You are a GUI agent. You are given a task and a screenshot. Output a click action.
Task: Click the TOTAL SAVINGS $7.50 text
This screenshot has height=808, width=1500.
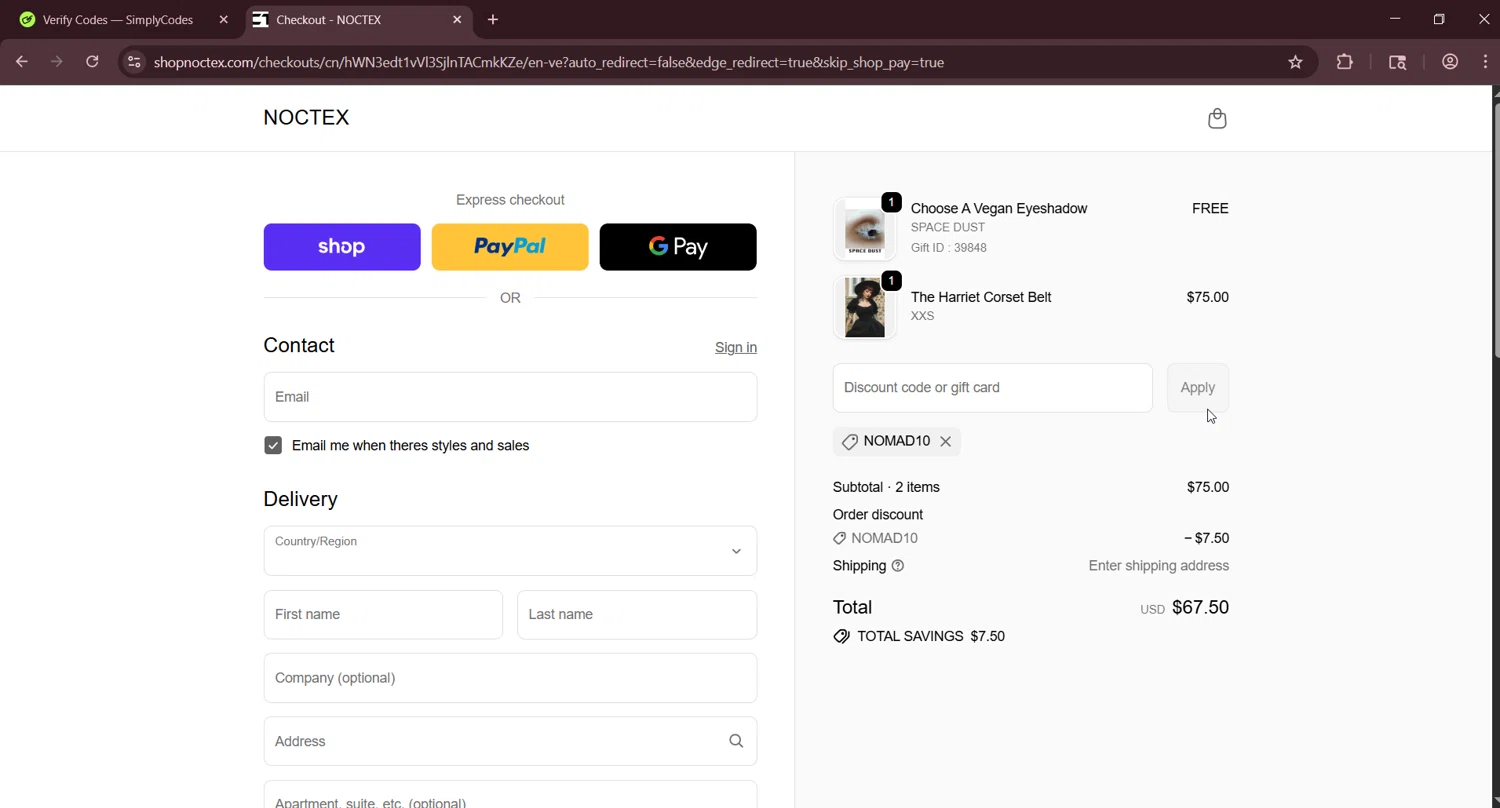[x=931, y=636]
